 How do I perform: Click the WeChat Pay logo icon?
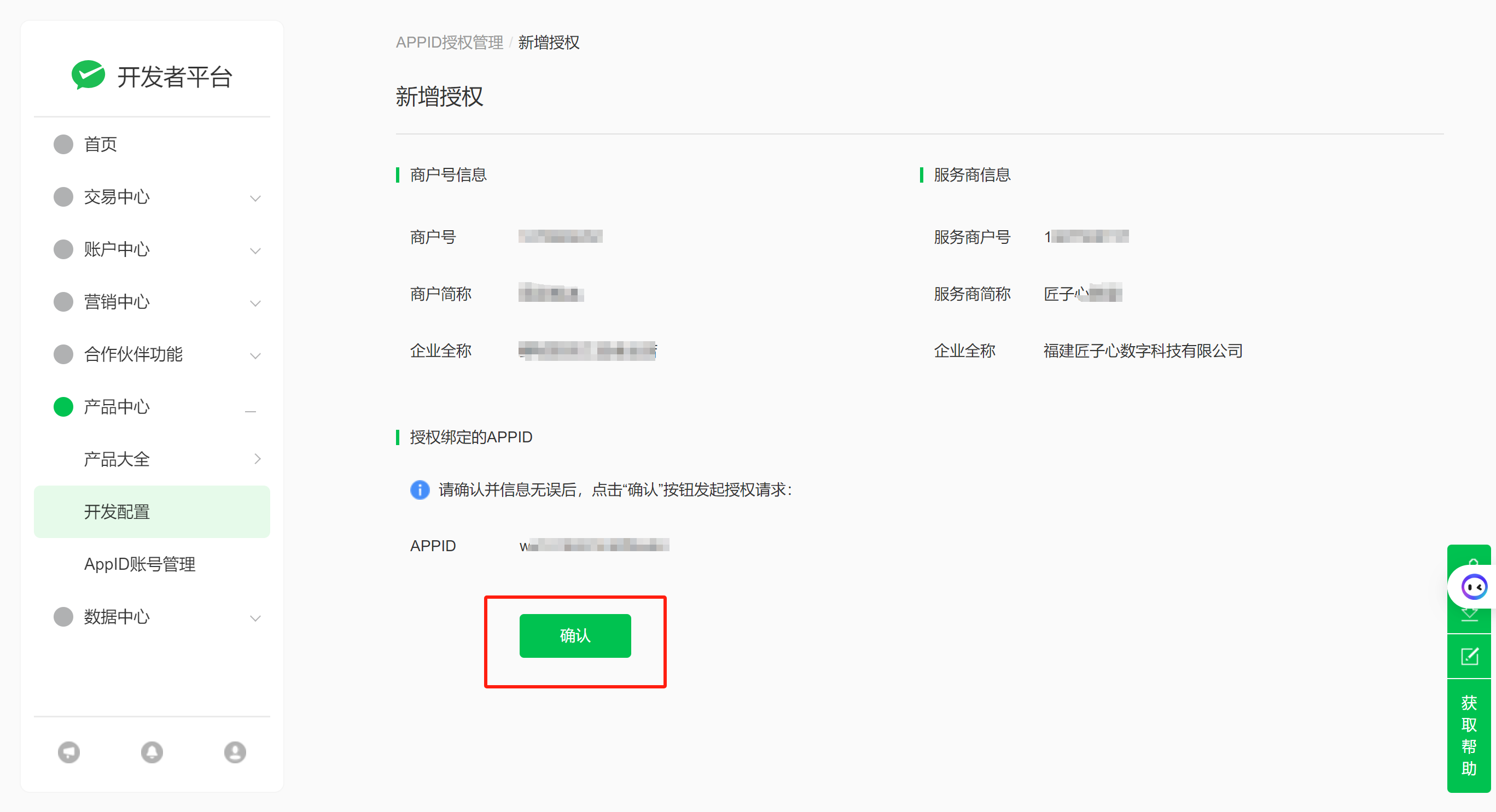click(x=88, y=75)
